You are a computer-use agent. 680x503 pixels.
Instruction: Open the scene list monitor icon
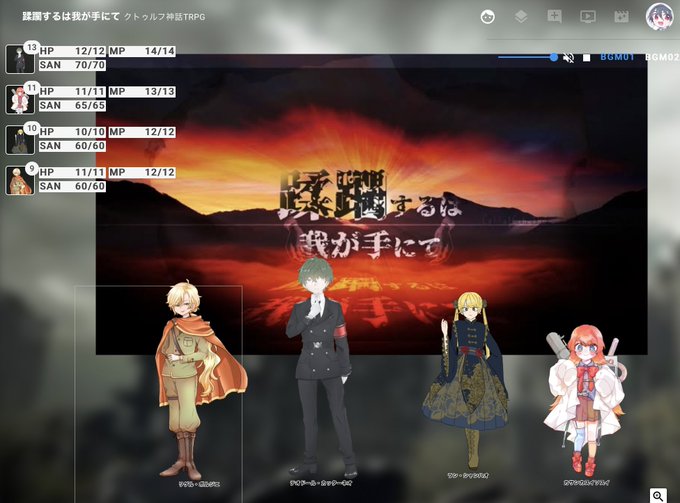[588, 17]
